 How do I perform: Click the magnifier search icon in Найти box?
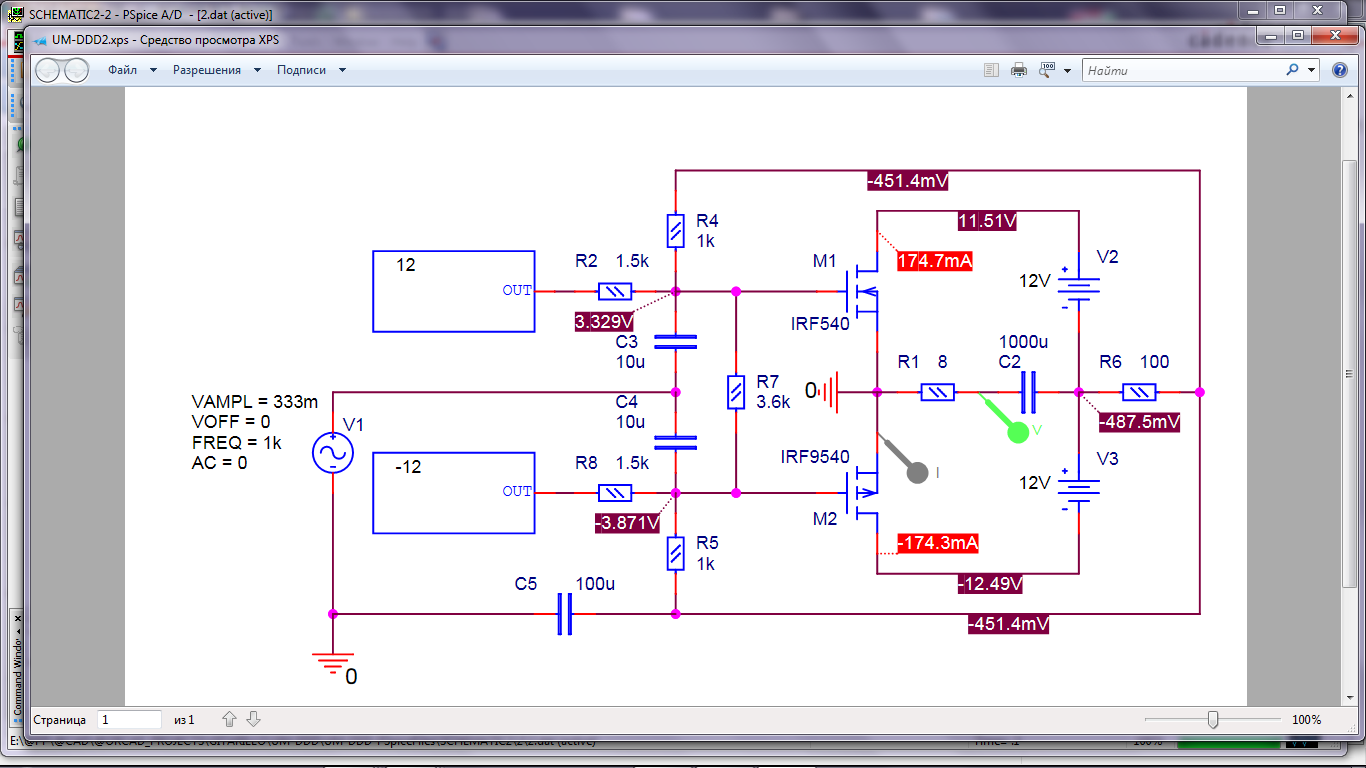[1292, 71]
